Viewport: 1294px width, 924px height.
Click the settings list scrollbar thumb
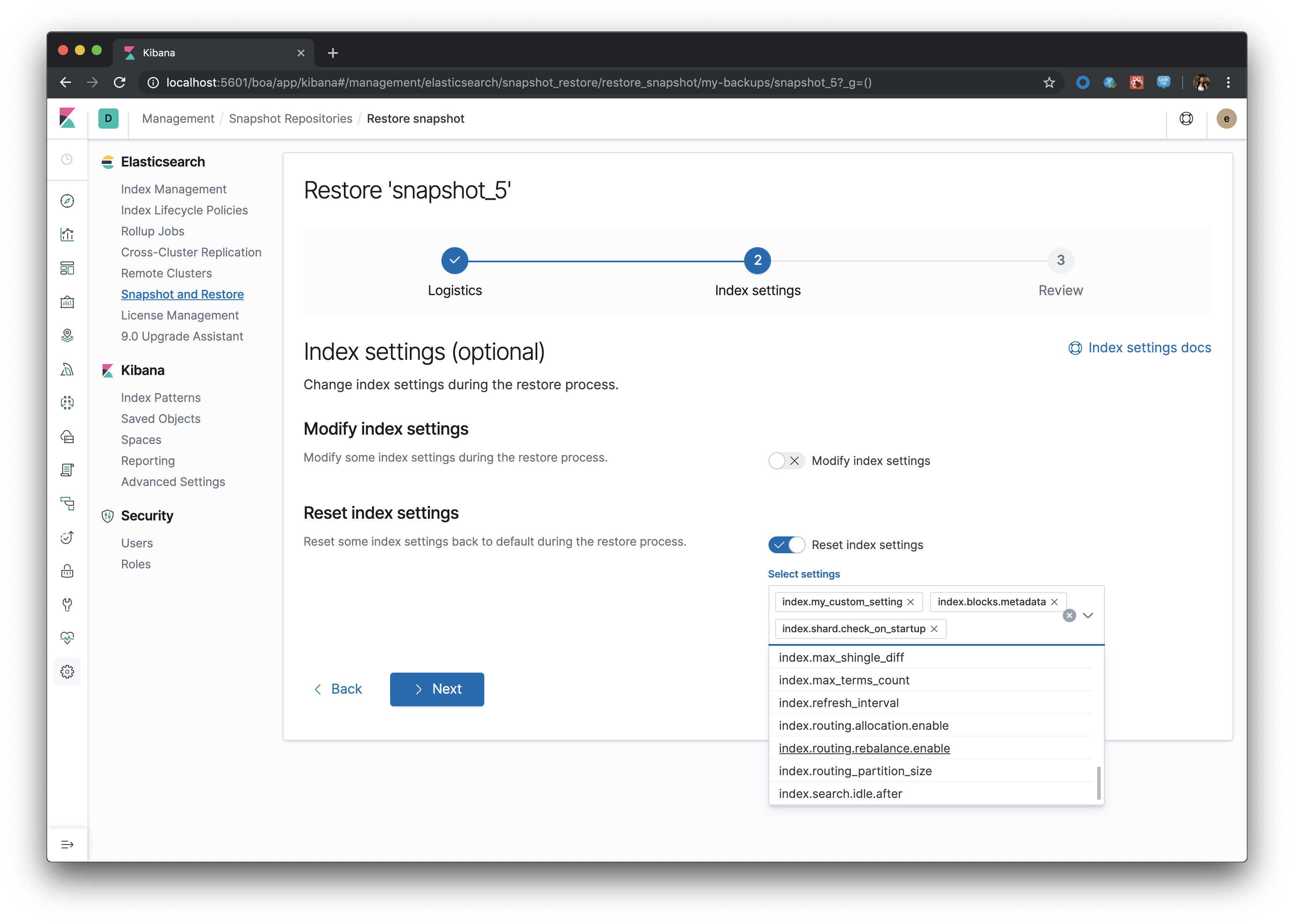coord(1098,783)
